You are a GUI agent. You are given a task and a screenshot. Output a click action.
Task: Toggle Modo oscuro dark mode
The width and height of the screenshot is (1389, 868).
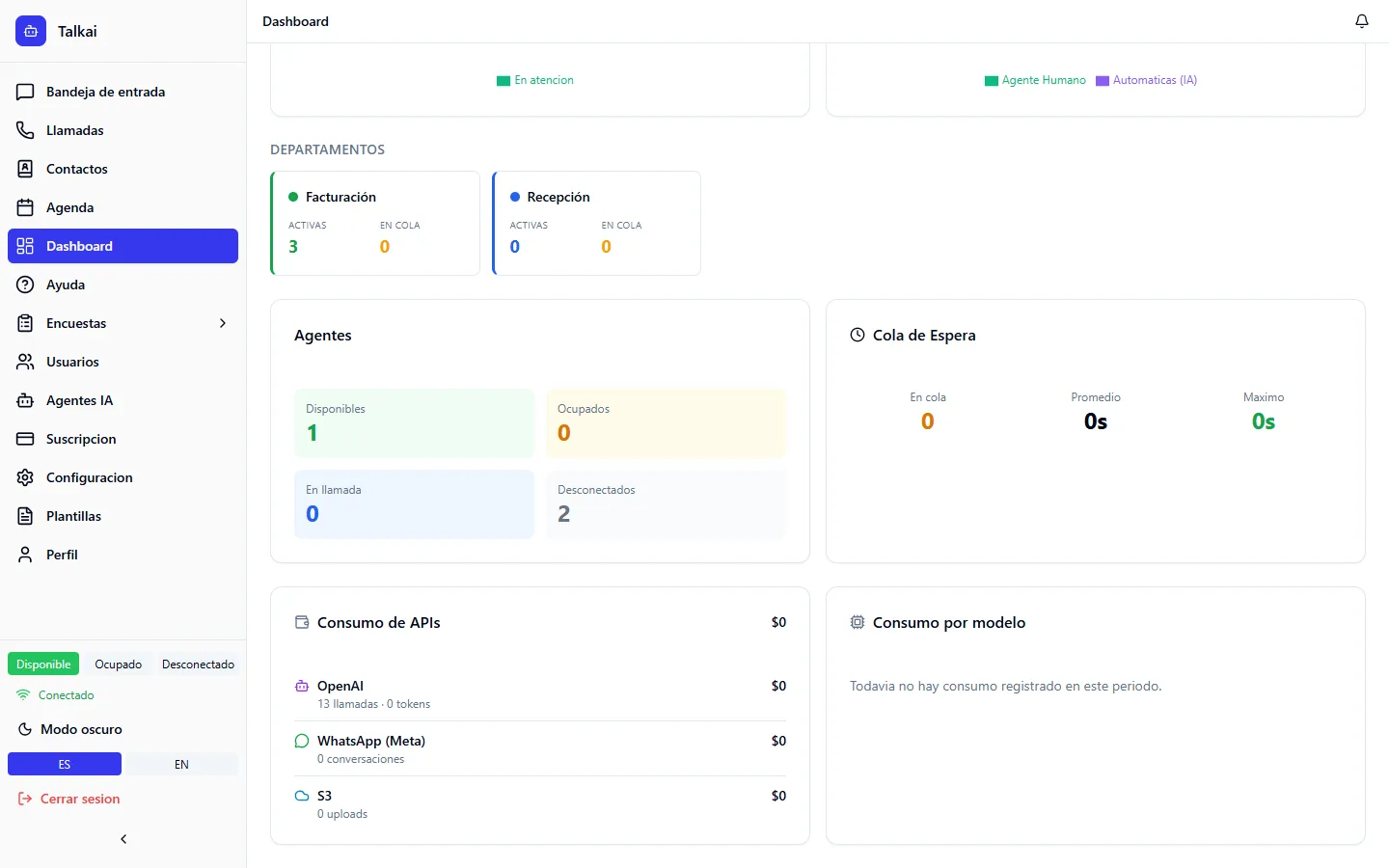(69, 729)
